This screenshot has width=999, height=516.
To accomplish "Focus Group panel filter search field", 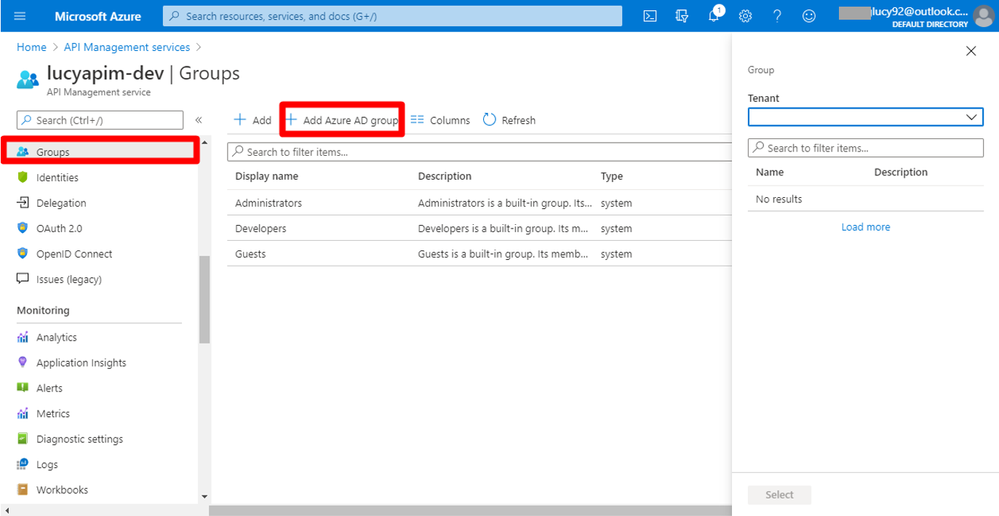I will (865, 148).
